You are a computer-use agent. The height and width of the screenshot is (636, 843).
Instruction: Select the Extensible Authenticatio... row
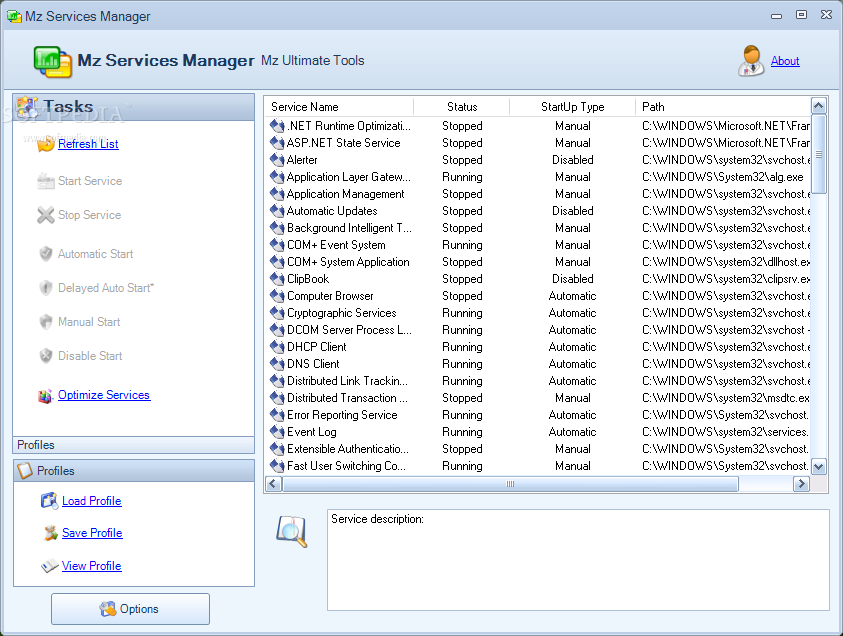(x=538, y=449)
